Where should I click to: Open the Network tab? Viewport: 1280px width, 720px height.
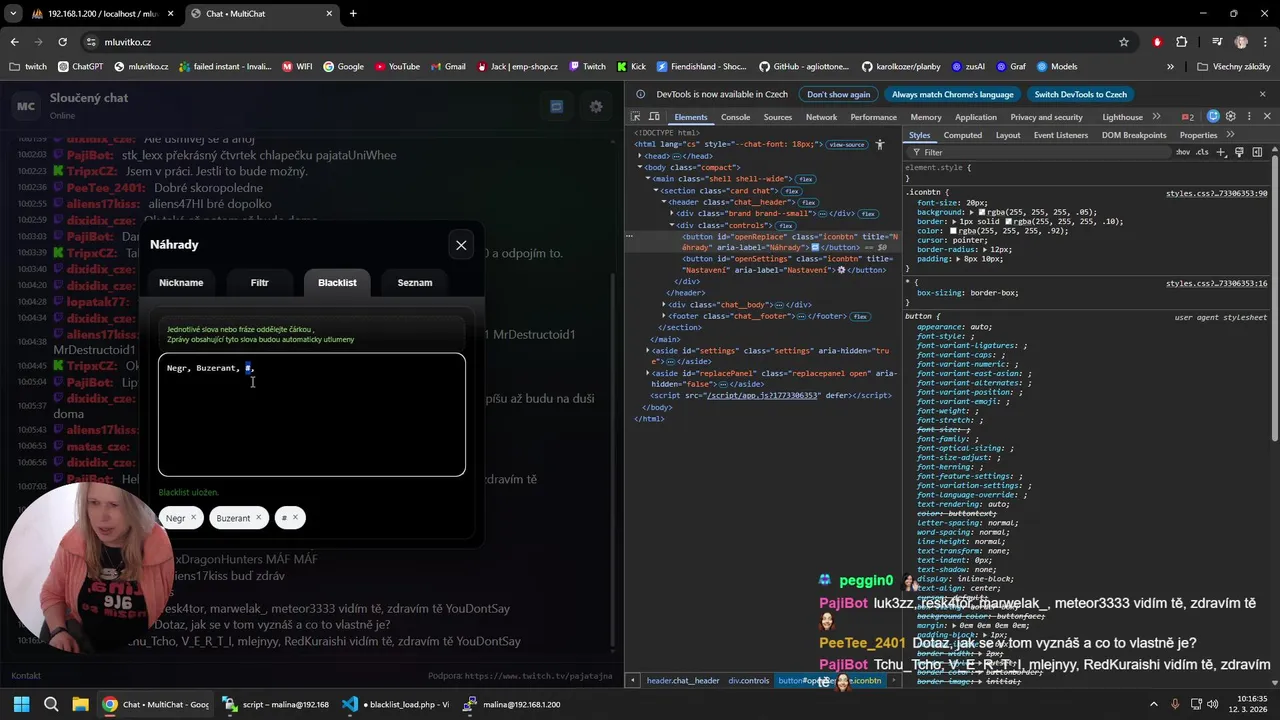[x=821, y=117]
